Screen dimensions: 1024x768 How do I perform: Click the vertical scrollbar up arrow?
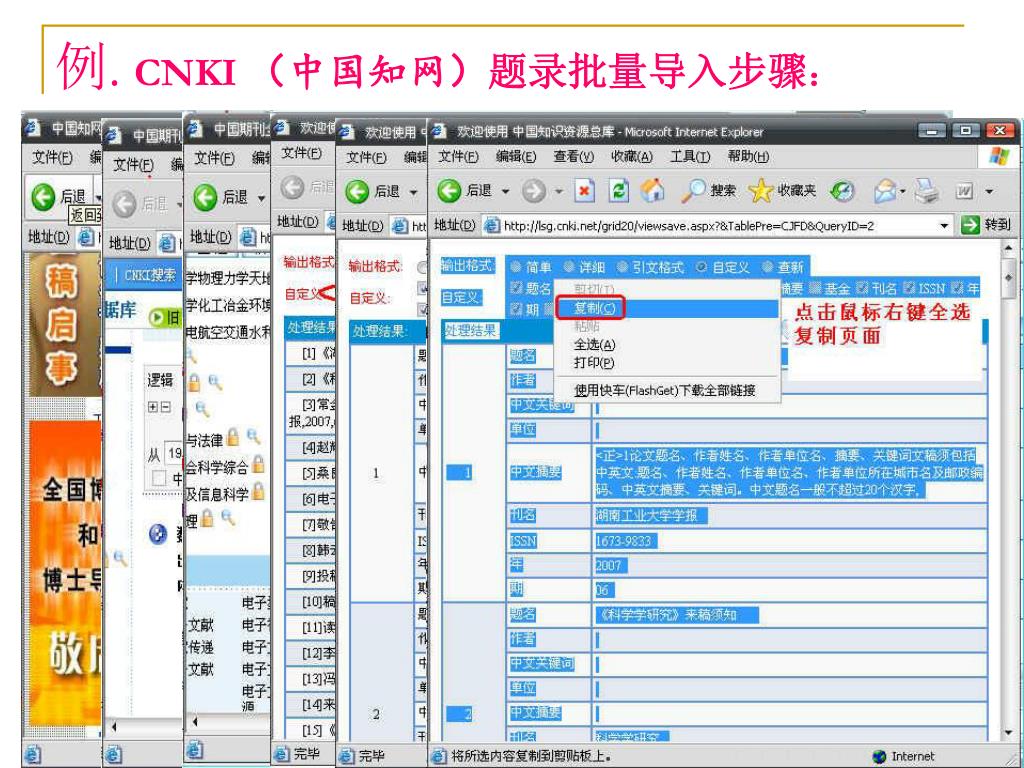[1009, 249]
